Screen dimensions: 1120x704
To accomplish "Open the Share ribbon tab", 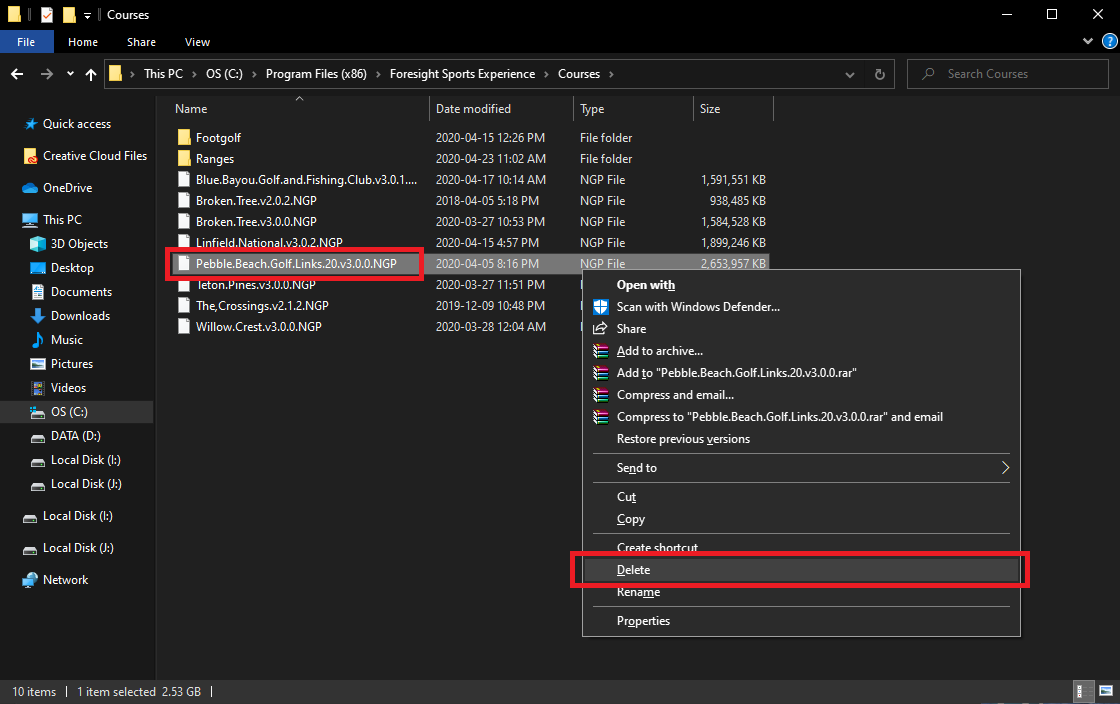I will (141, 42).
